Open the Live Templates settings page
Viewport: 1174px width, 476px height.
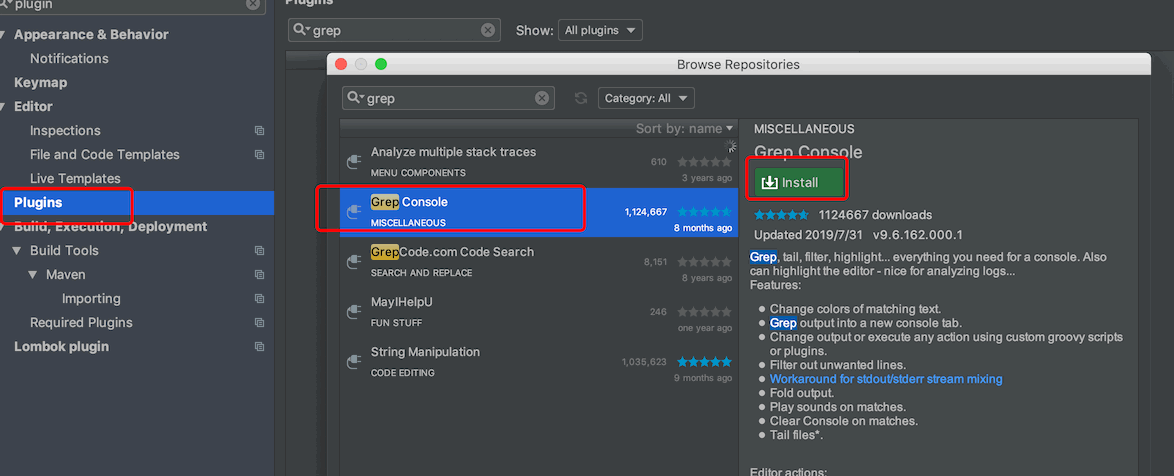[75, 178]
